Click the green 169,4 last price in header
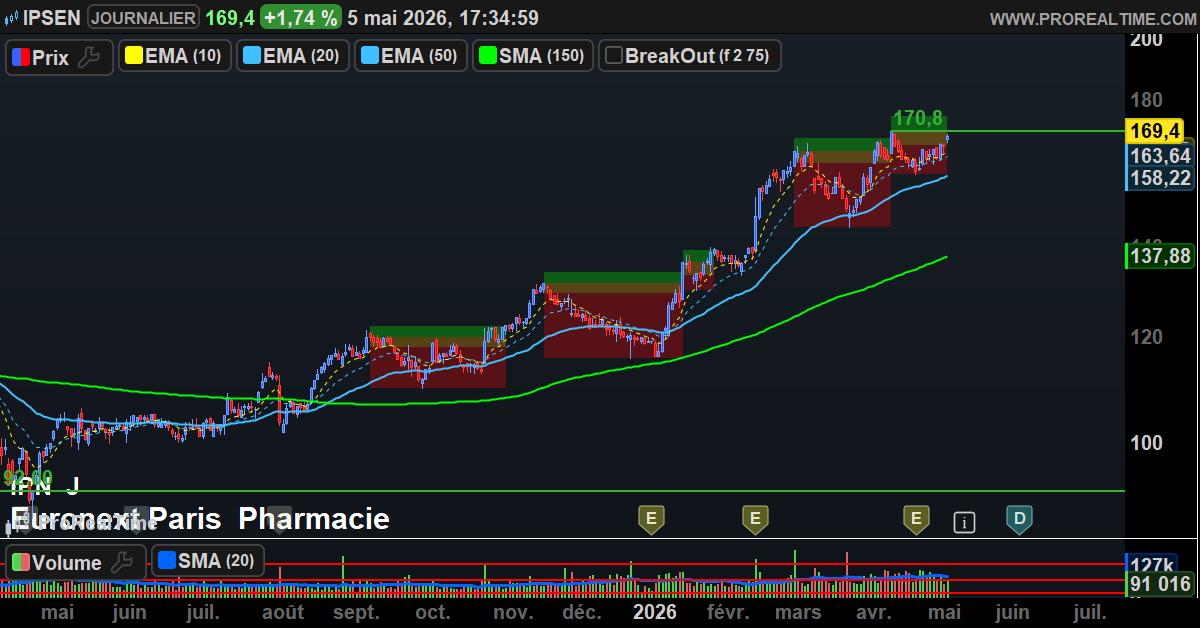Screen dimensions: 1200x628 pos(229,17)
